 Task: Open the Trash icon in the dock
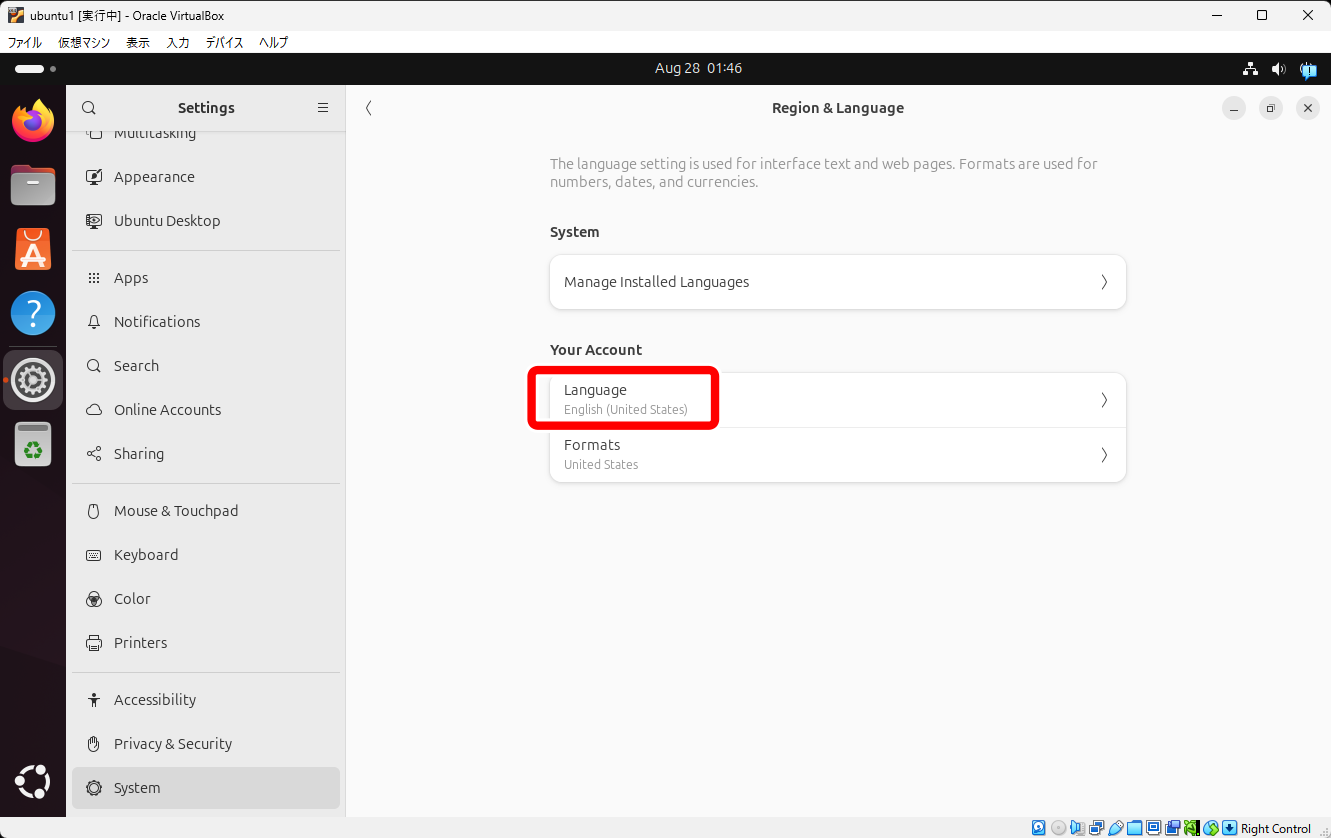click(33, 444)
